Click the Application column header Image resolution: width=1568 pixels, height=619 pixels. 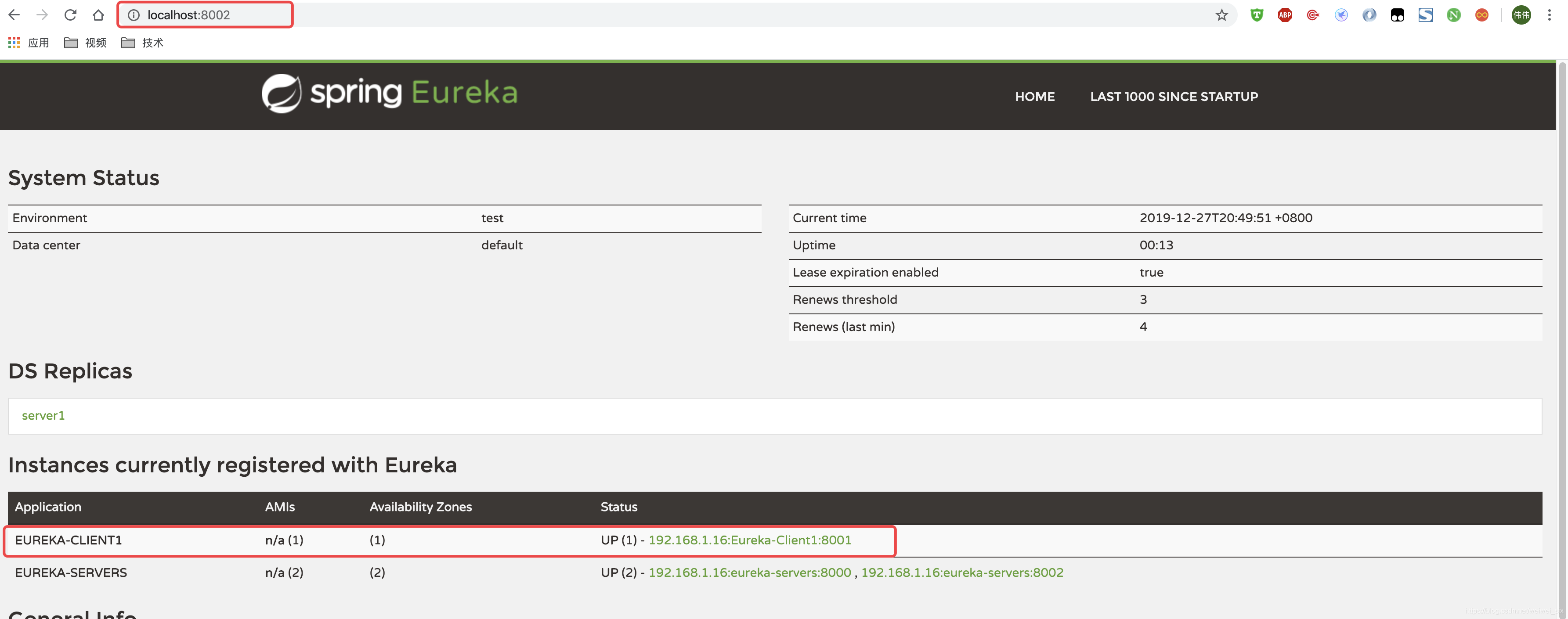48,507
